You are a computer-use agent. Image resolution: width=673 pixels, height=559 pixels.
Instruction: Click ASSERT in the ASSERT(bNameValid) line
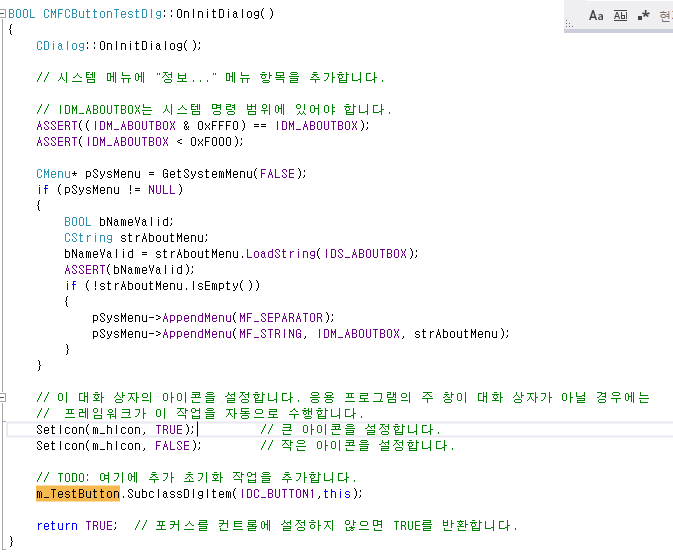[x=85, y=270]
